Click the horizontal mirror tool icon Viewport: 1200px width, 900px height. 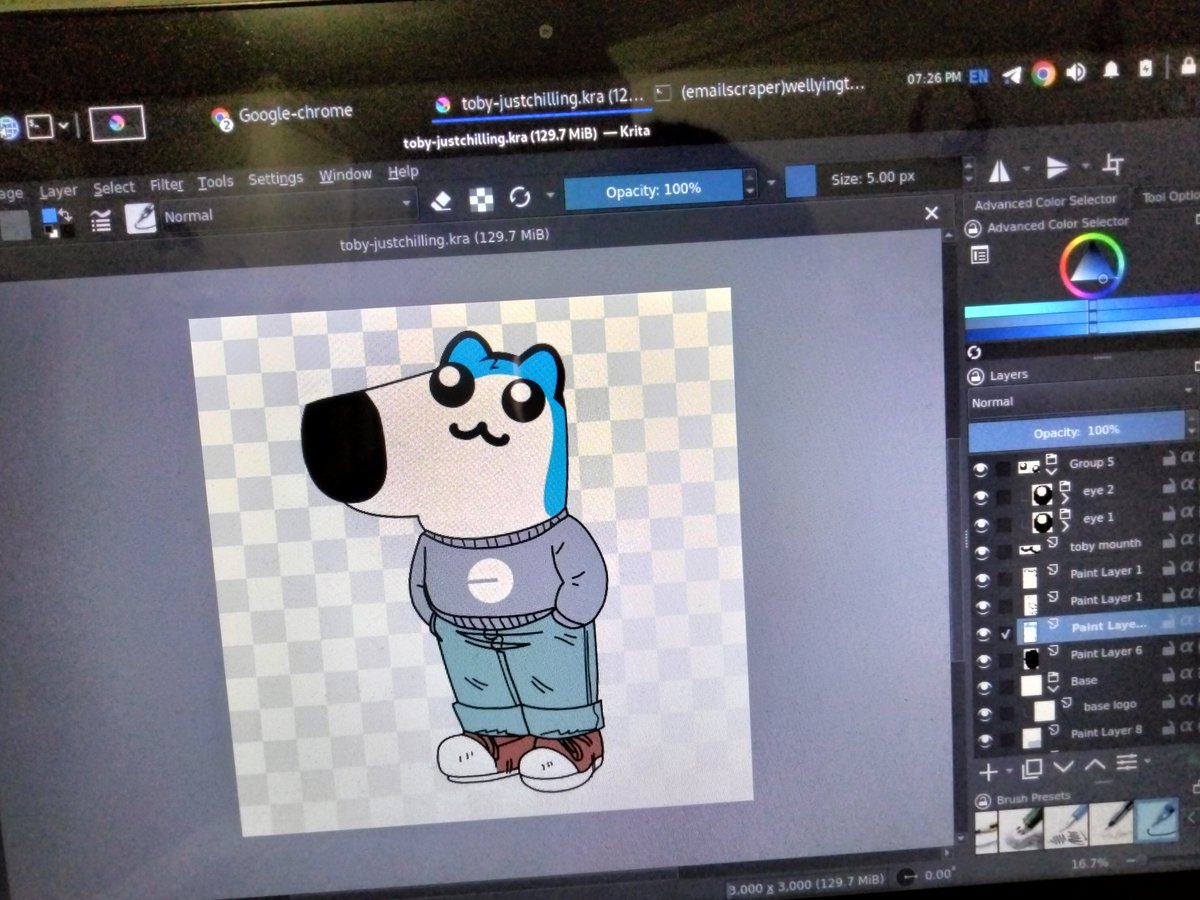tap(998, 171)
